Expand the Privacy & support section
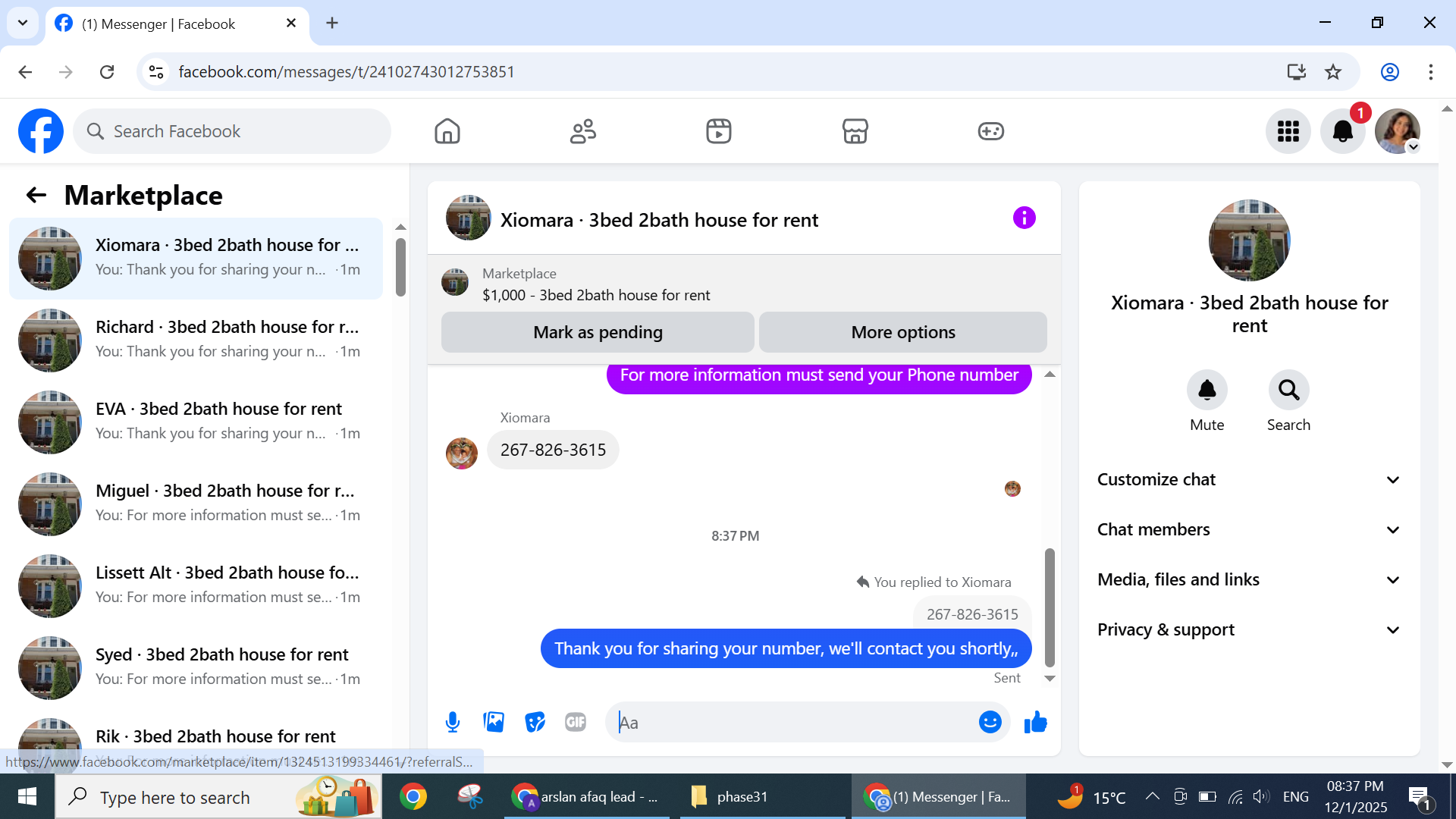This screenshot has width=1456, height=819. pyautogui.click(x=1249, y=630)
